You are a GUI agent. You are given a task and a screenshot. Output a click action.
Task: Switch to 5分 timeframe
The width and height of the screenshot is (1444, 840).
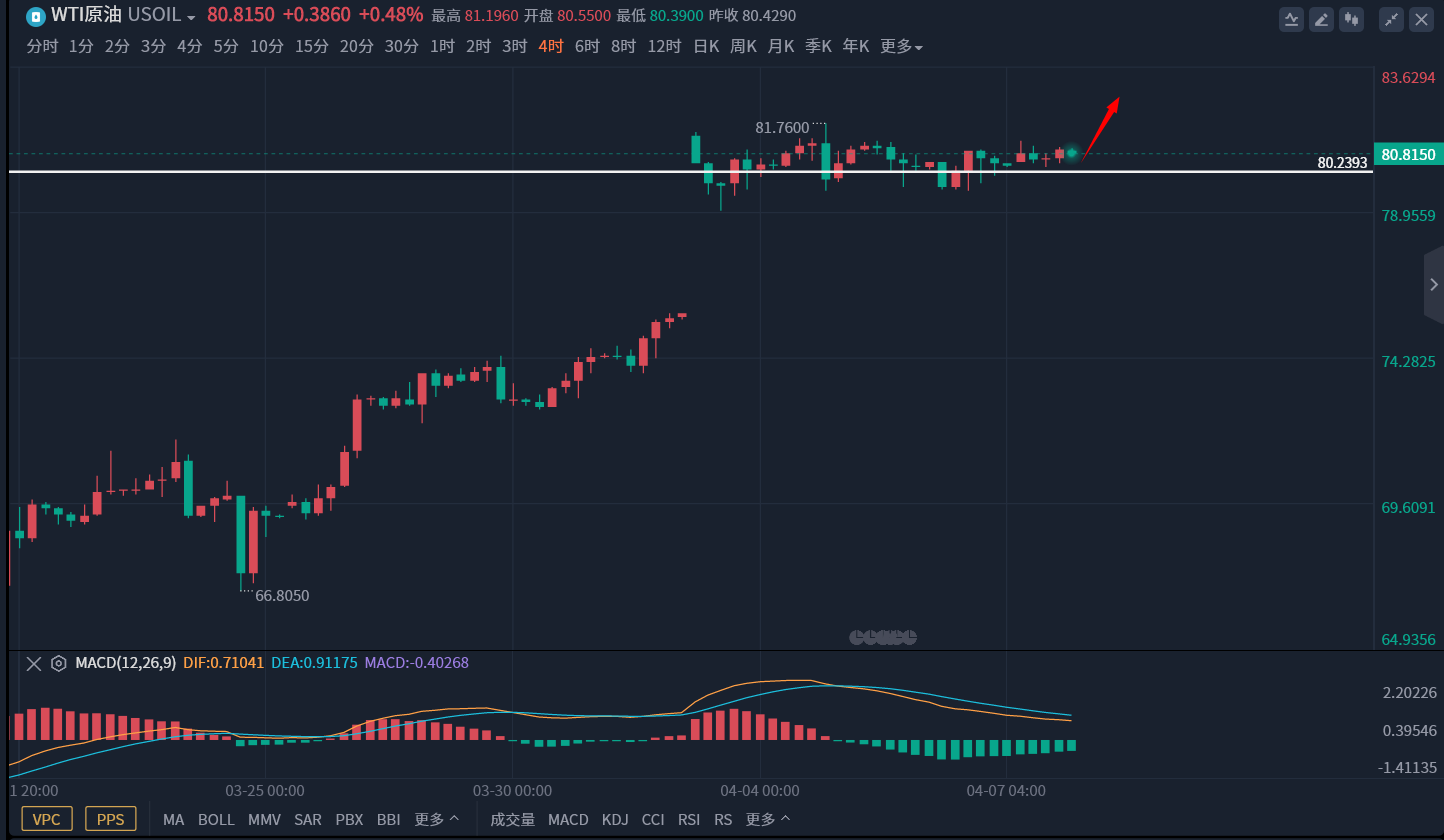[x=226, y=46]
